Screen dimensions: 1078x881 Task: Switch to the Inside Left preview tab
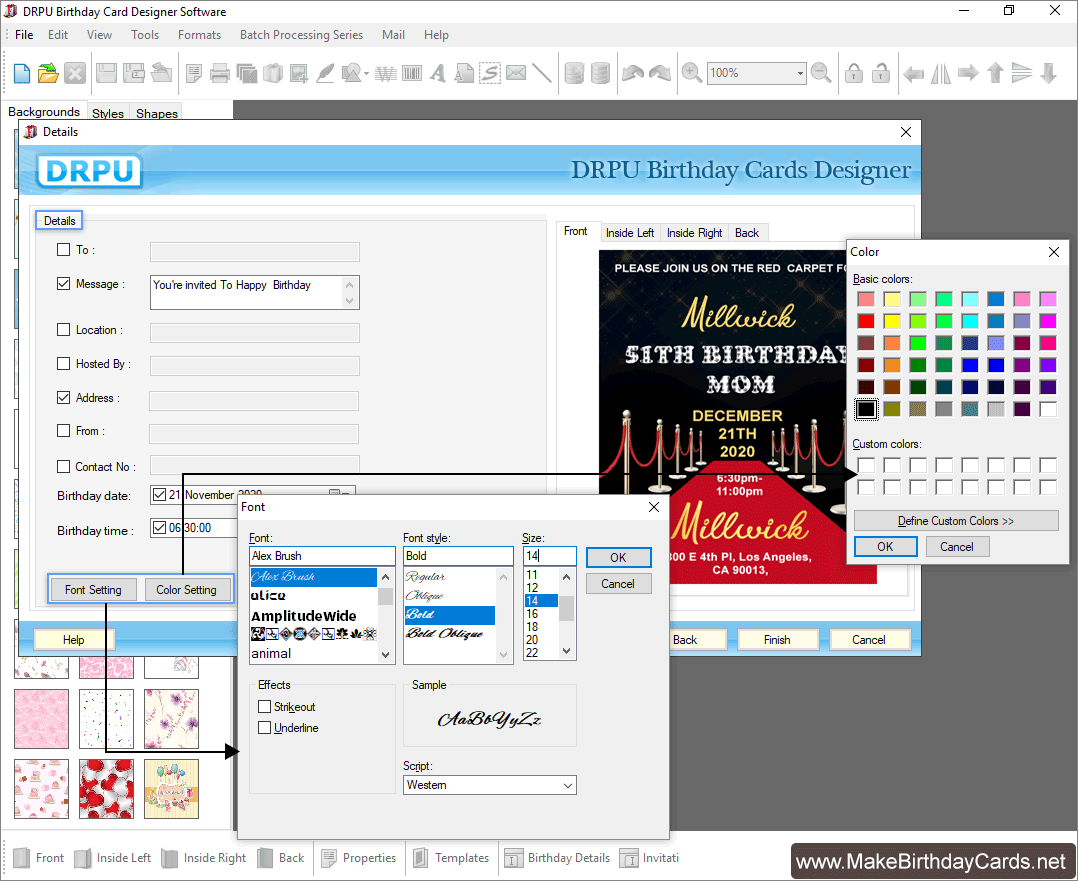[630, 233]
